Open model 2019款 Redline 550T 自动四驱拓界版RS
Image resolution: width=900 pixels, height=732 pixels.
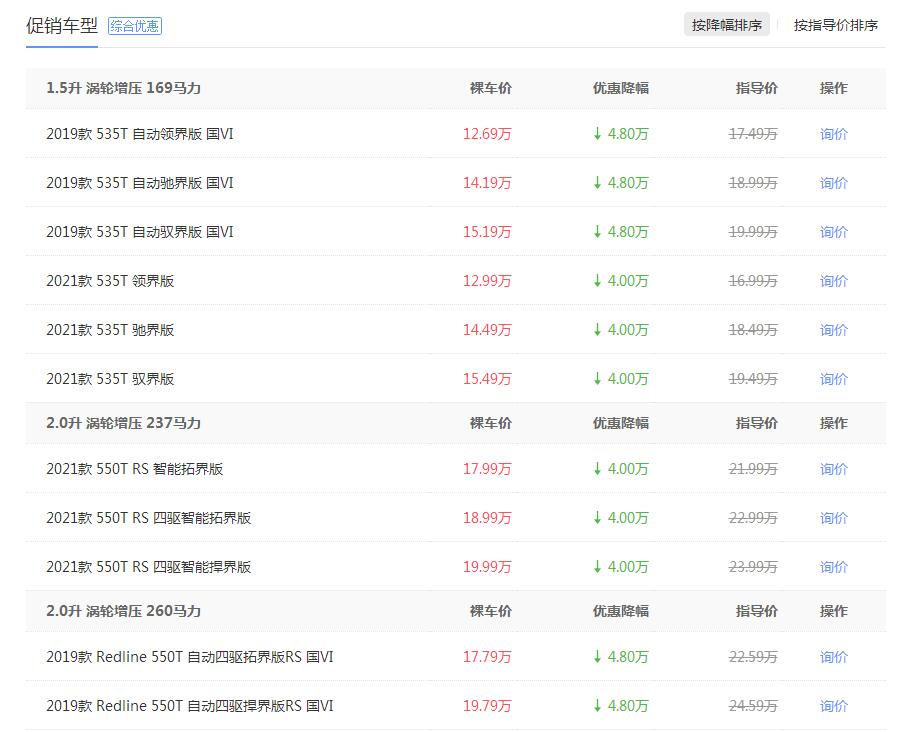click(x=189, y=657)
